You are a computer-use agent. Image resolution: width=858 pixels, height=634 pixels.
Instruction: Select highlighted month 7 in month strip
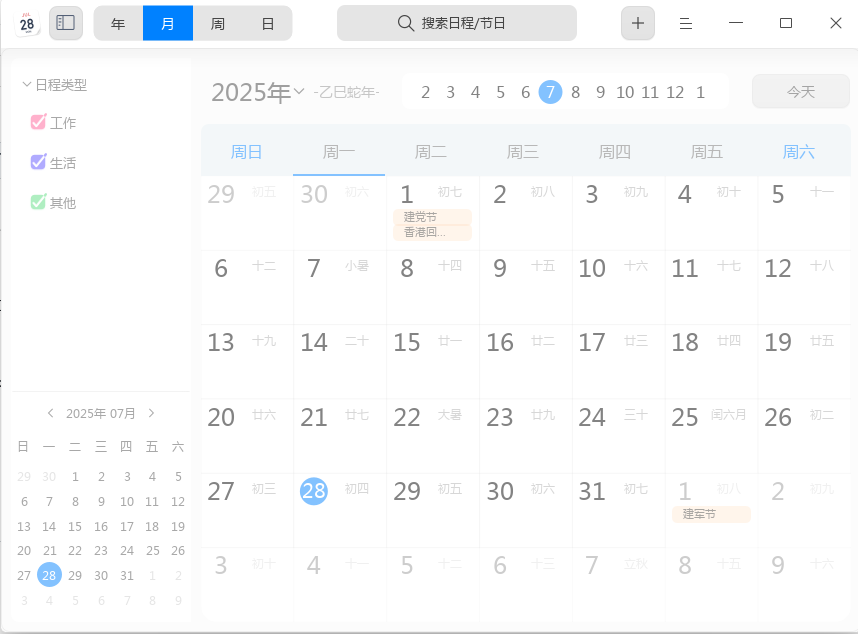[550, 92]
